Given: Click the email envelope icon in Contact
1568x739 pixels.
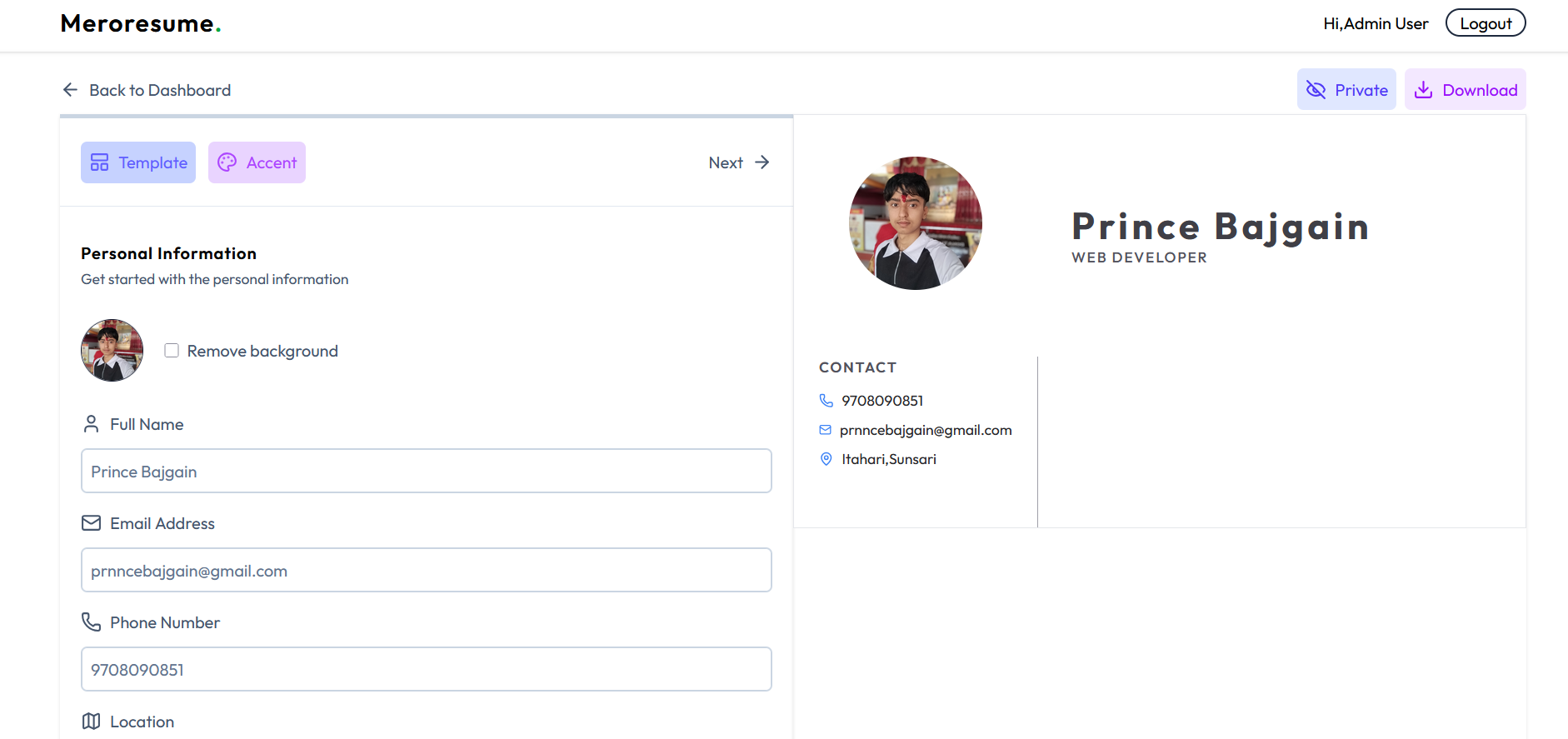Looking at the screenshot, I should point(826,430).
